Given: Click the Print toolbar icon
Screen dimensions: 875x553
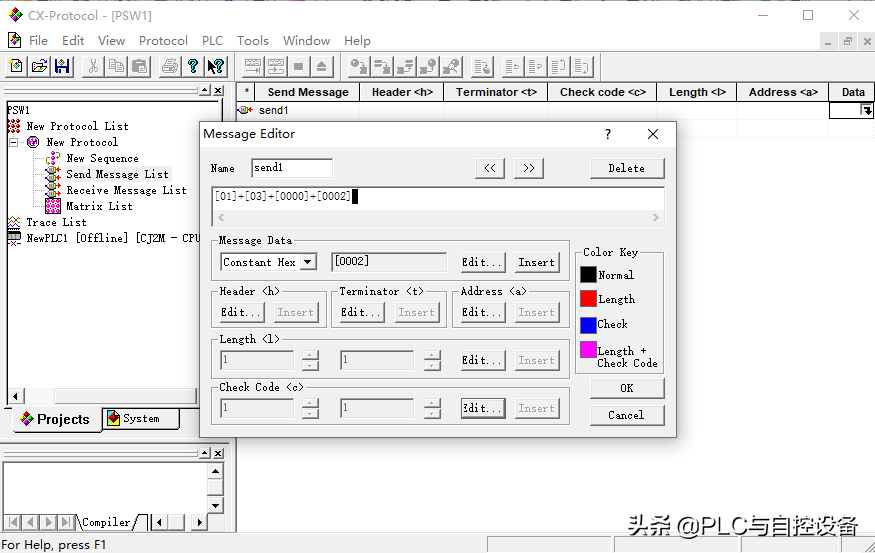Looking at the screenshot, I should tap(170, 67).
